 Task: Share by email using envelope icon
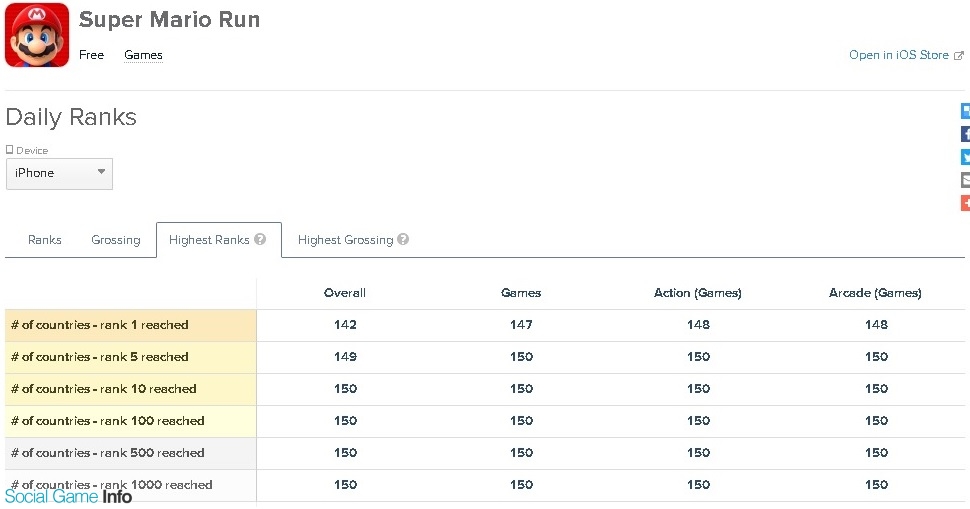click(x=965, y=180)
